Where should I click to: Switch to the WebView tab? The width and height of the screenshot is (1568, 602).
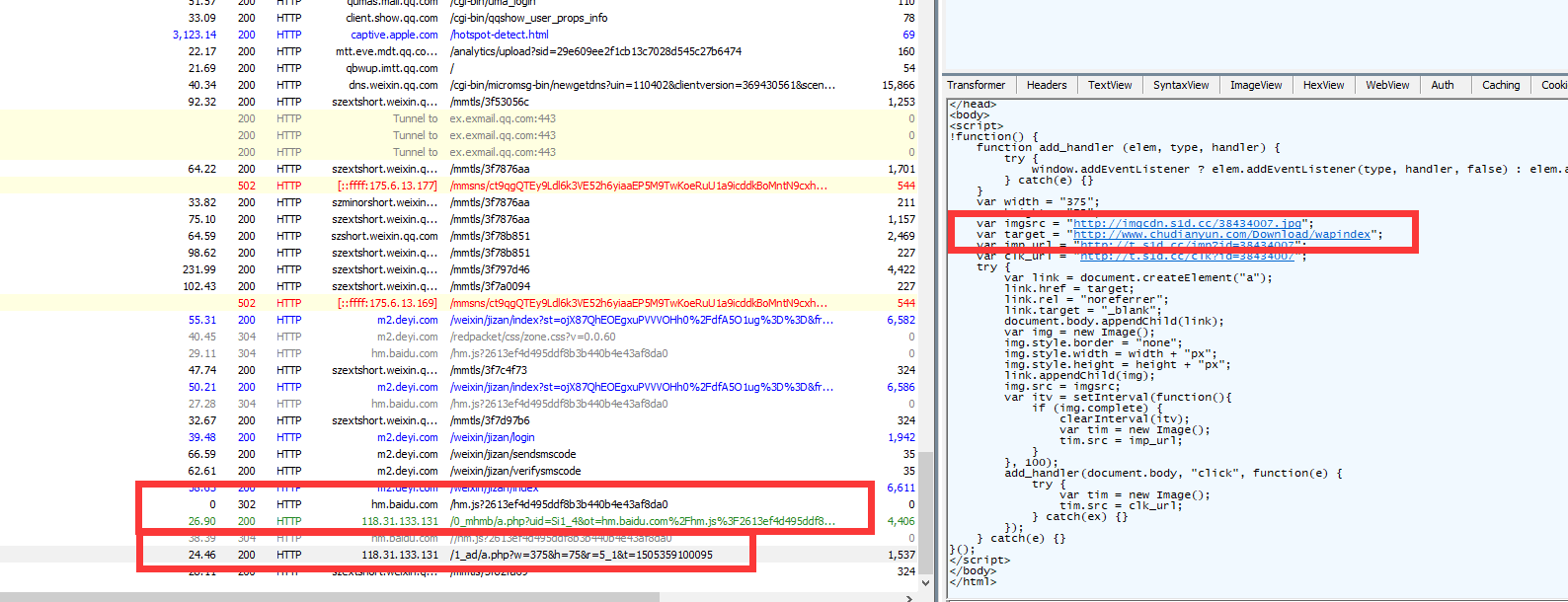[1387, 85]
